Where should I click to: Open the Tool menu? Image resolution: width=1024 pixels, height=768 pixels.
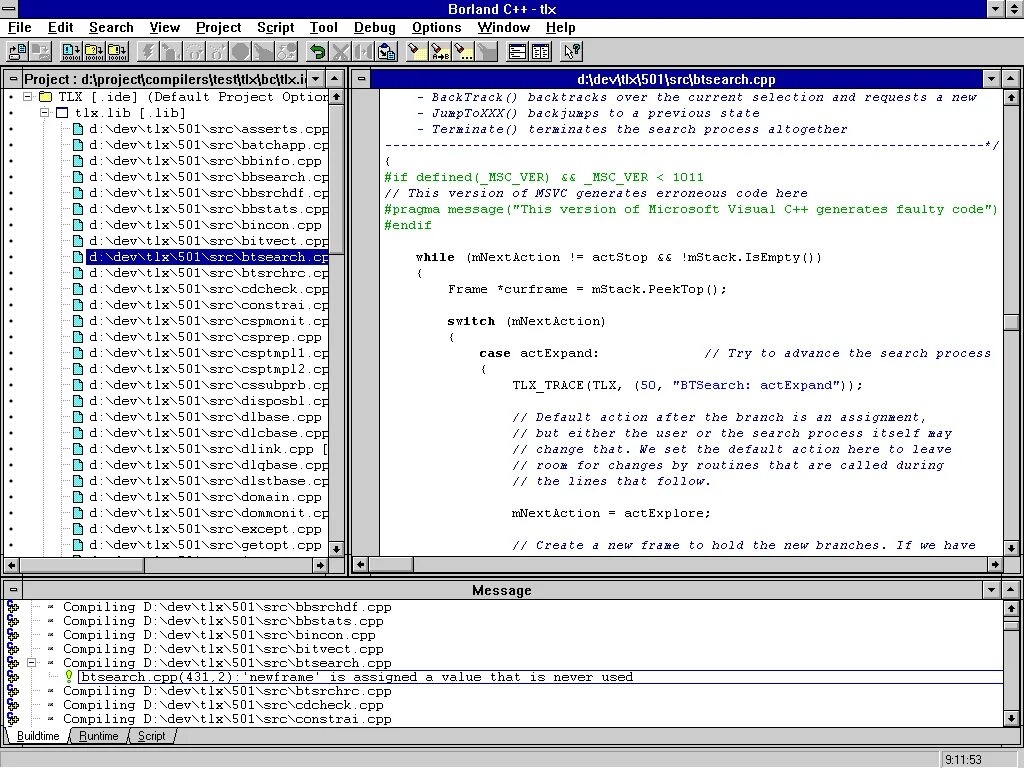tap(323, 27)
